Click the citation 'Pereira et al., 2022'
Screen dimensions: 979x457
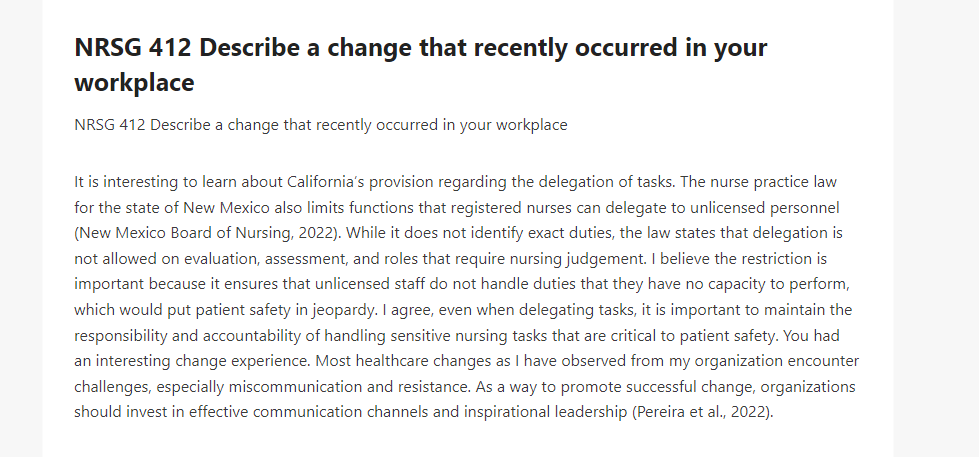pyautogui.click(x=702, y=412)
